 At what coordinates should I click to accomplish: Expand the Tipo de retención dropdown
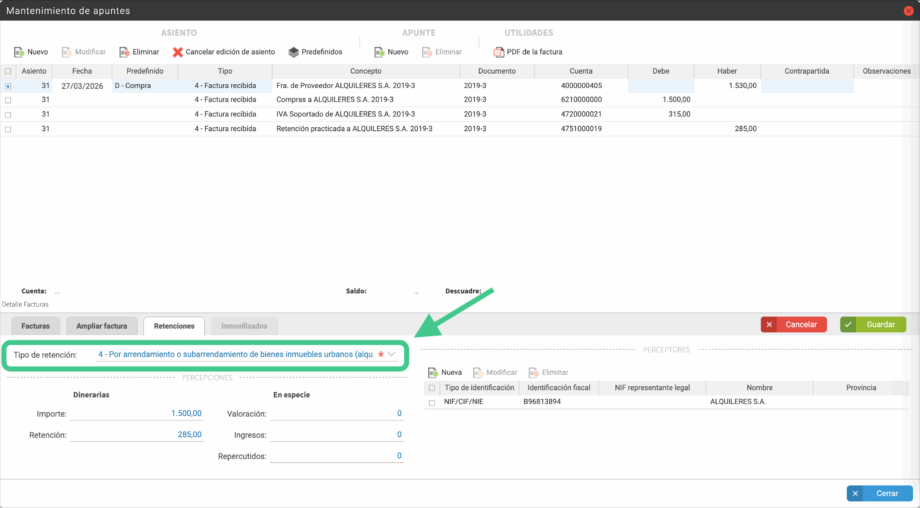pyautogui.click(x=392, y=354)
